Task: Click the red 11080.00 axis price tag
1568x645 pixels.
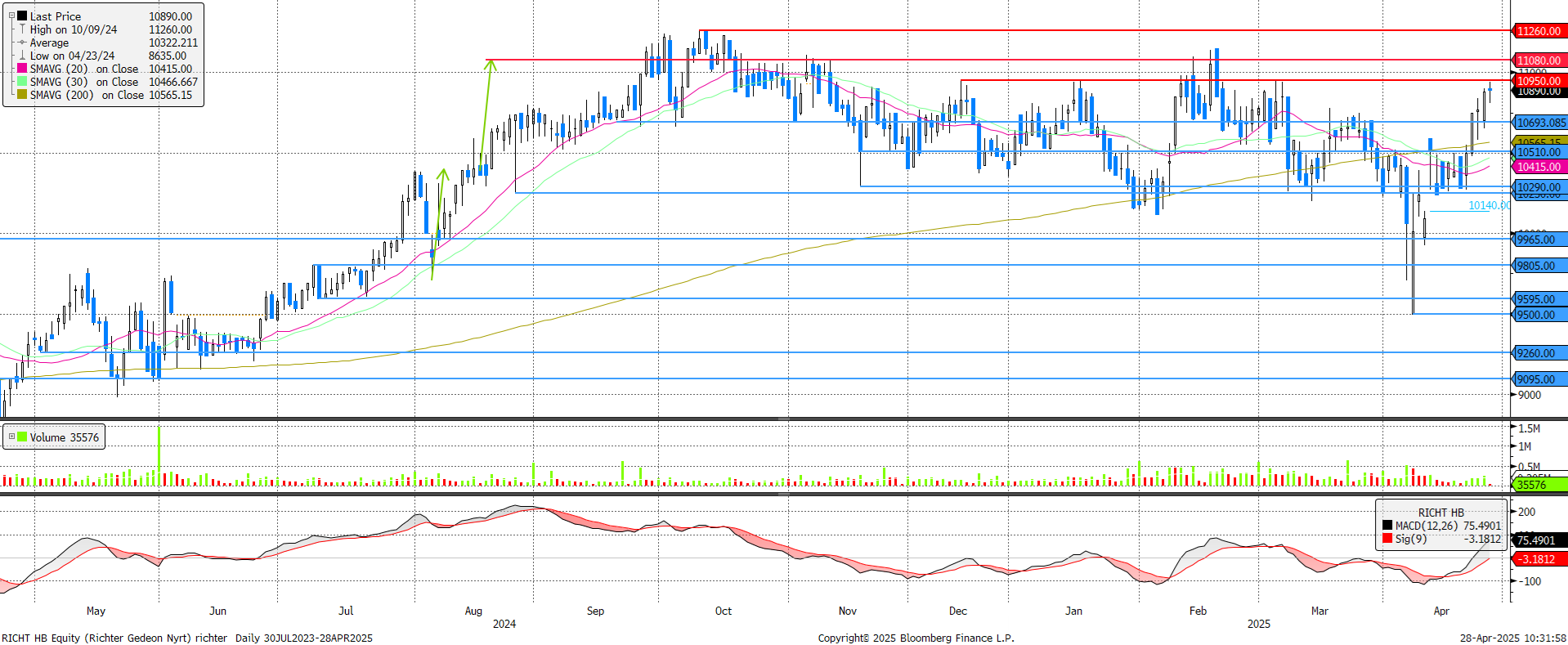Action: pos(1538,60)
